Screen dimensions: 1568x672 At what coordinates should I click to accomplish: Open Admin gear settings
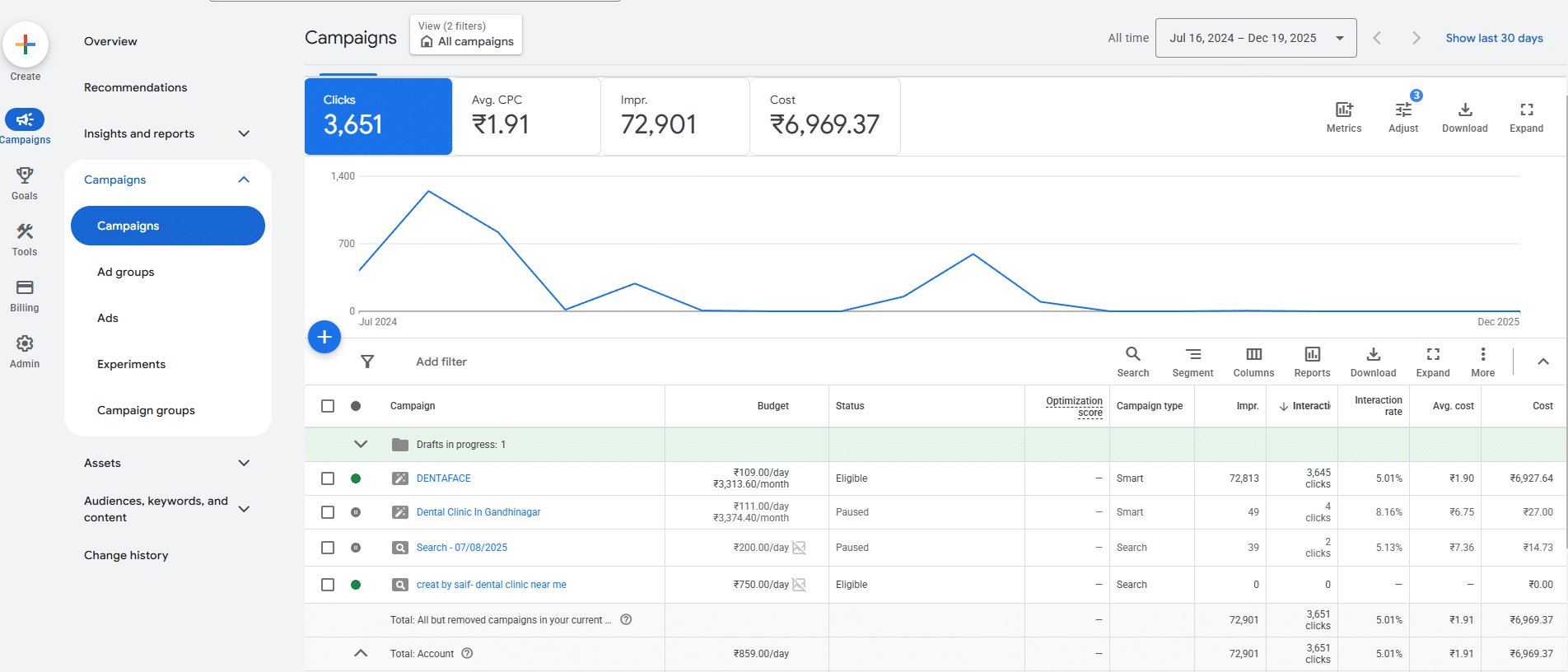coord(25,344)
